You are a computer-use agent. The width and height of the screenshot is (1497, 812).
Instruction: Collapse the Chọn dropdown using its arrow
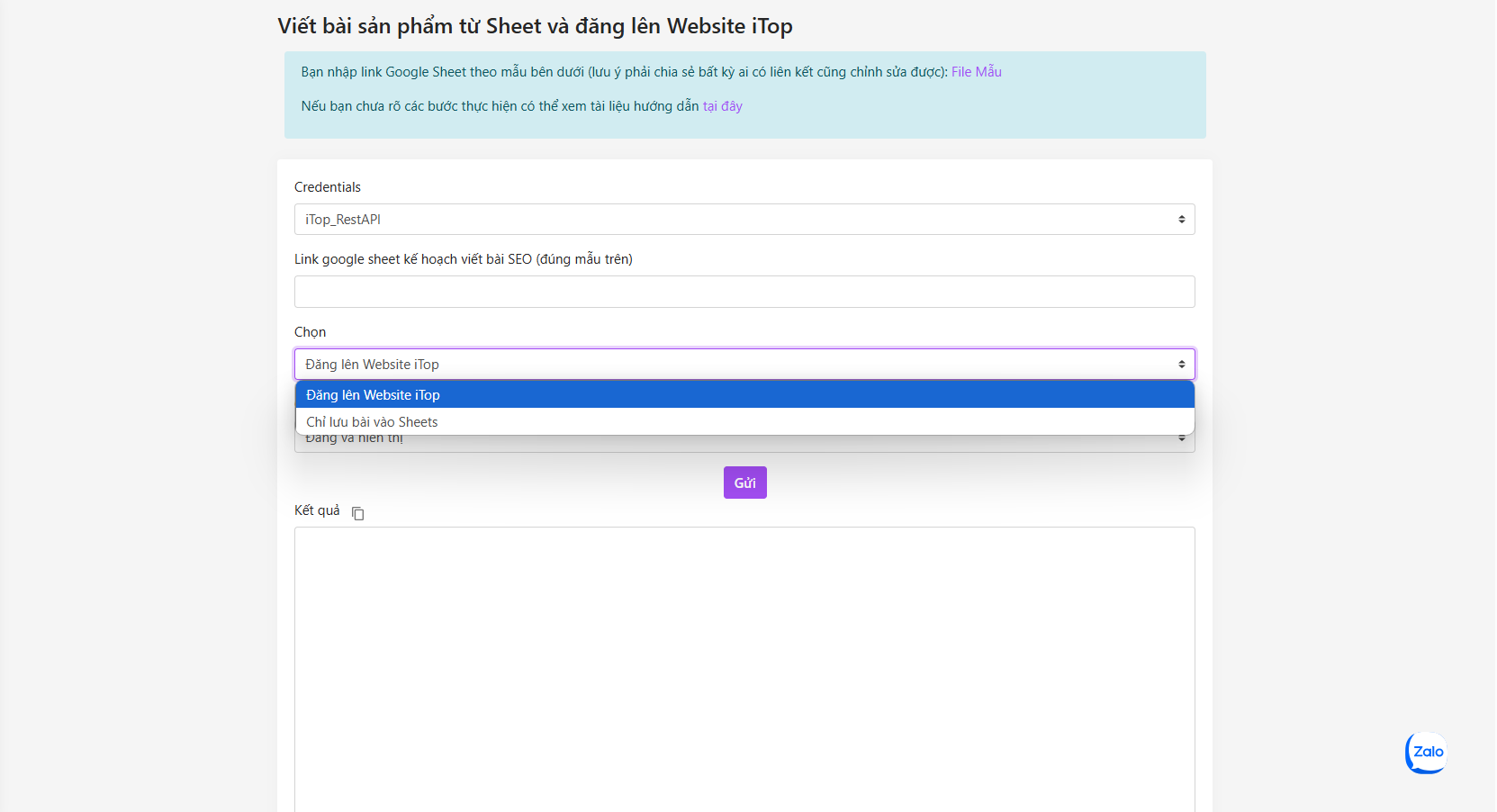(1181, 365)
